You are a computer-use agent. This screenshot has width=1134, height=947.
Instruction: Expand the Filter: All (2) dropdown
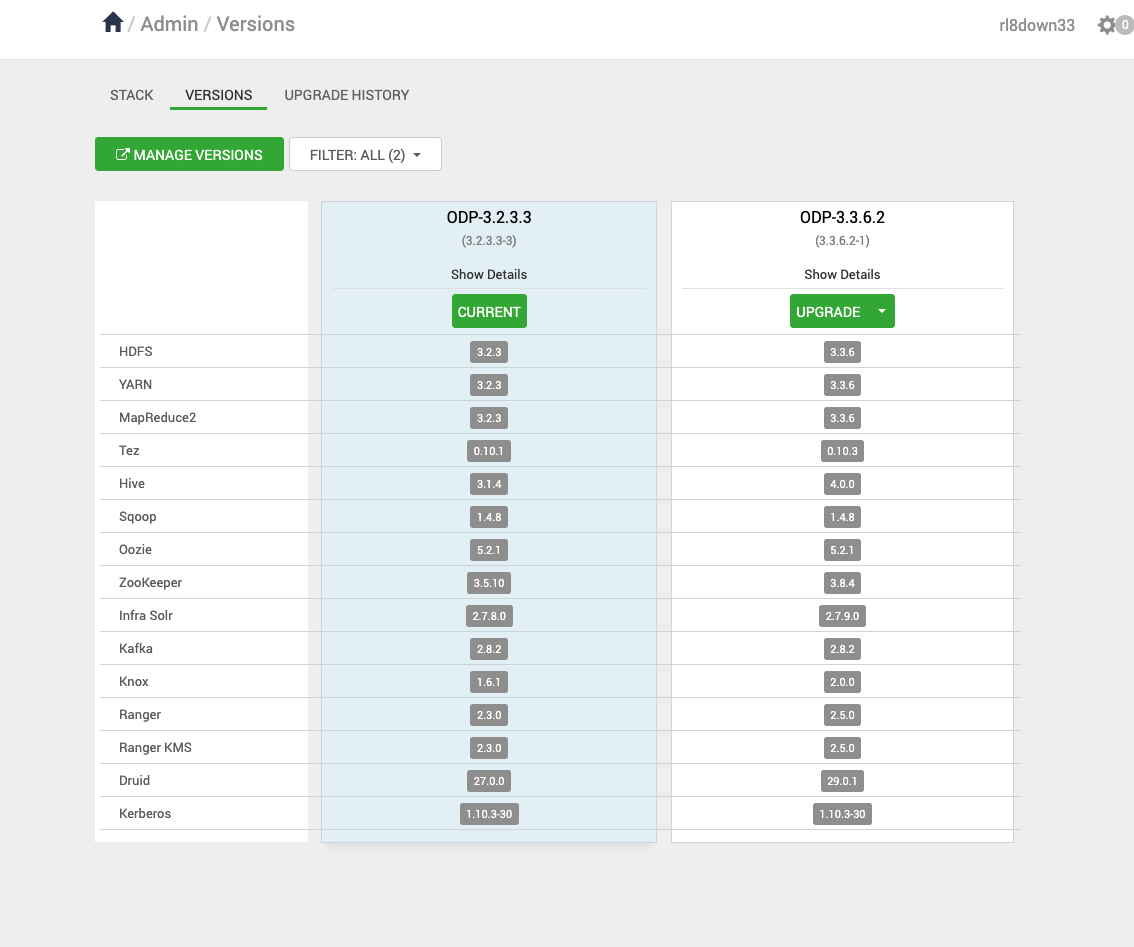[x=365, y=154]
